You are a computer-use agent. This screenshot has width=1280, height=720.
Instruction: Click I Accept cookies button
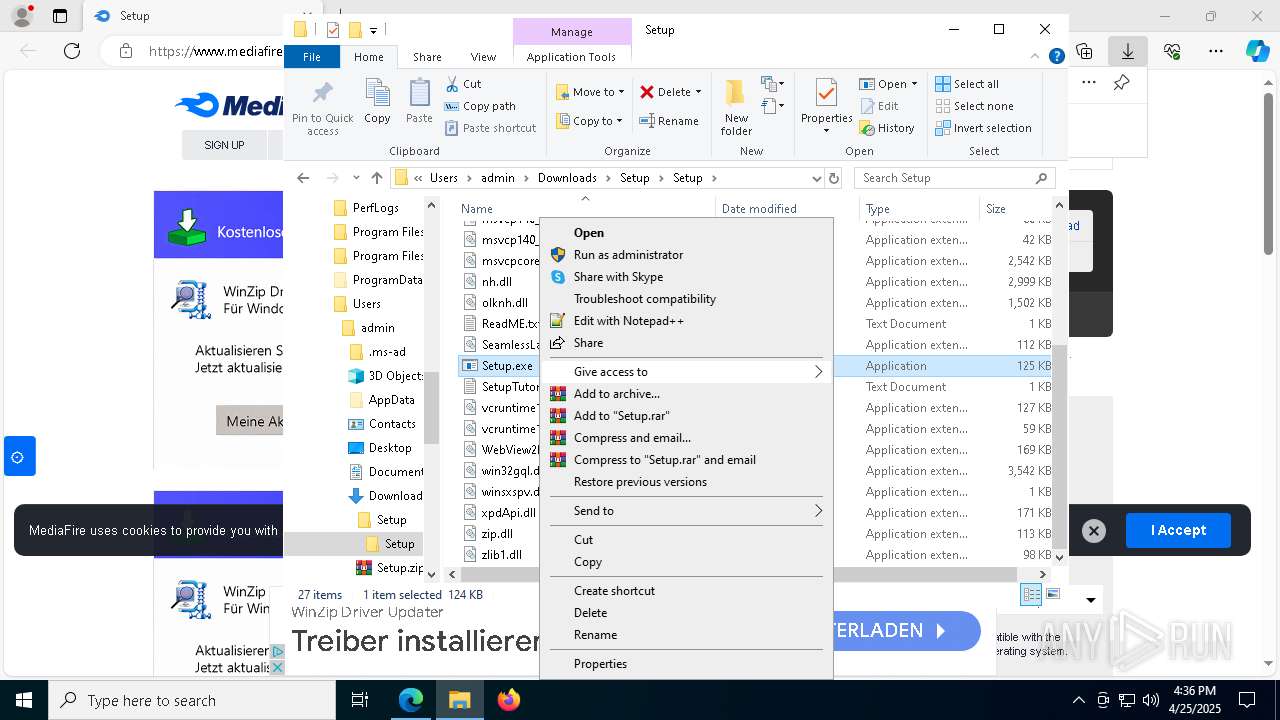click(x=1178, y=531)
